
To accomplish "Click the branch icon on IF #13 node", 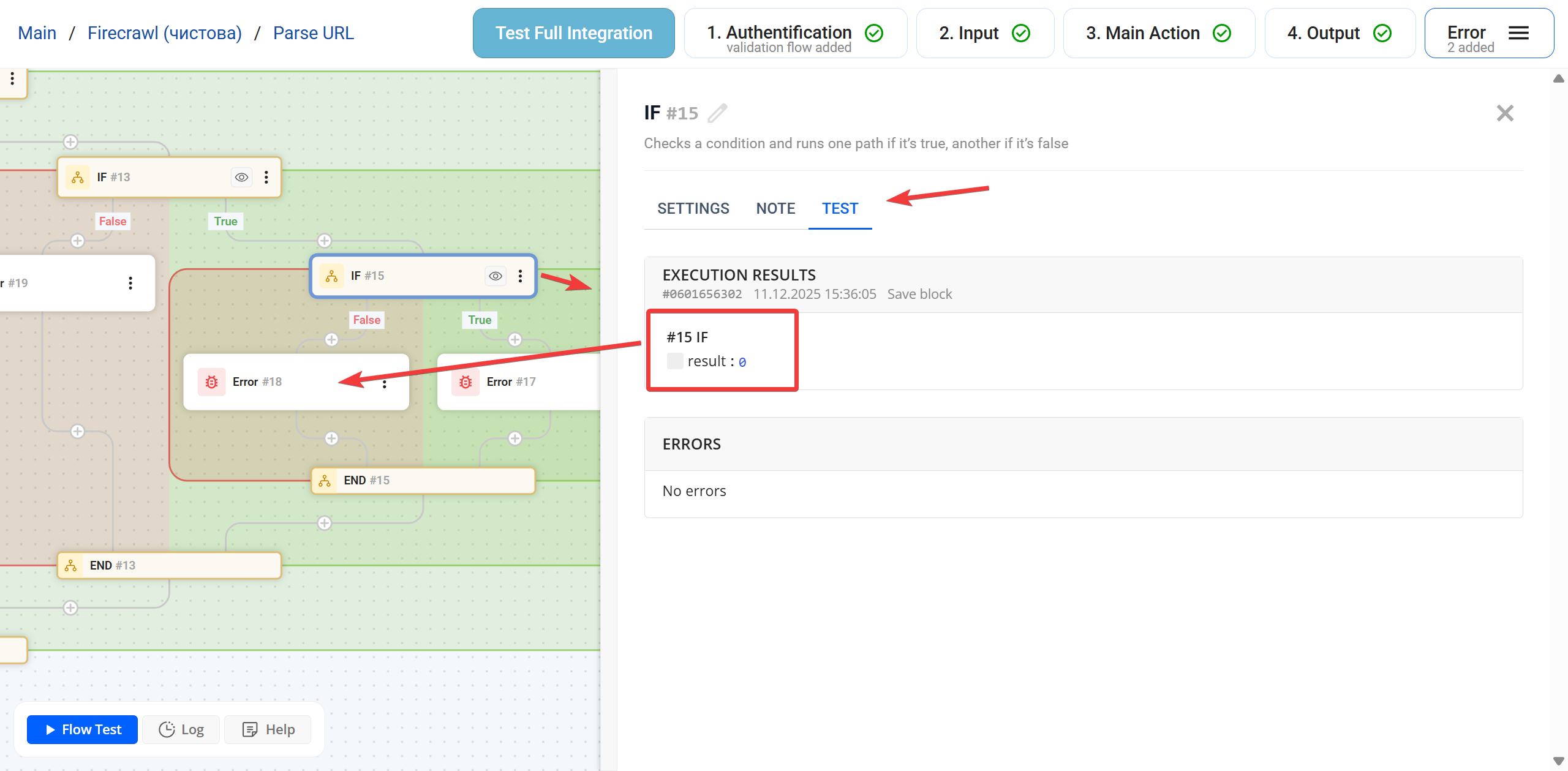I will [x=78, y=178].
